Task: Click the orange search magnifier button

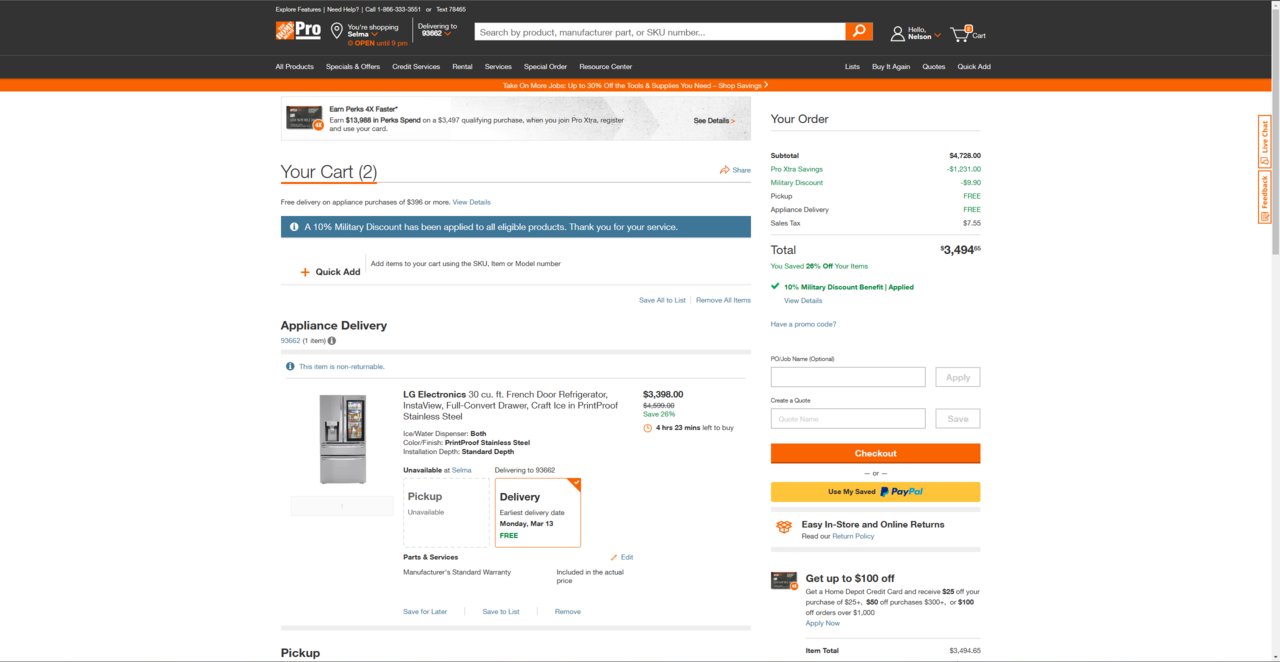Action: 859,32
